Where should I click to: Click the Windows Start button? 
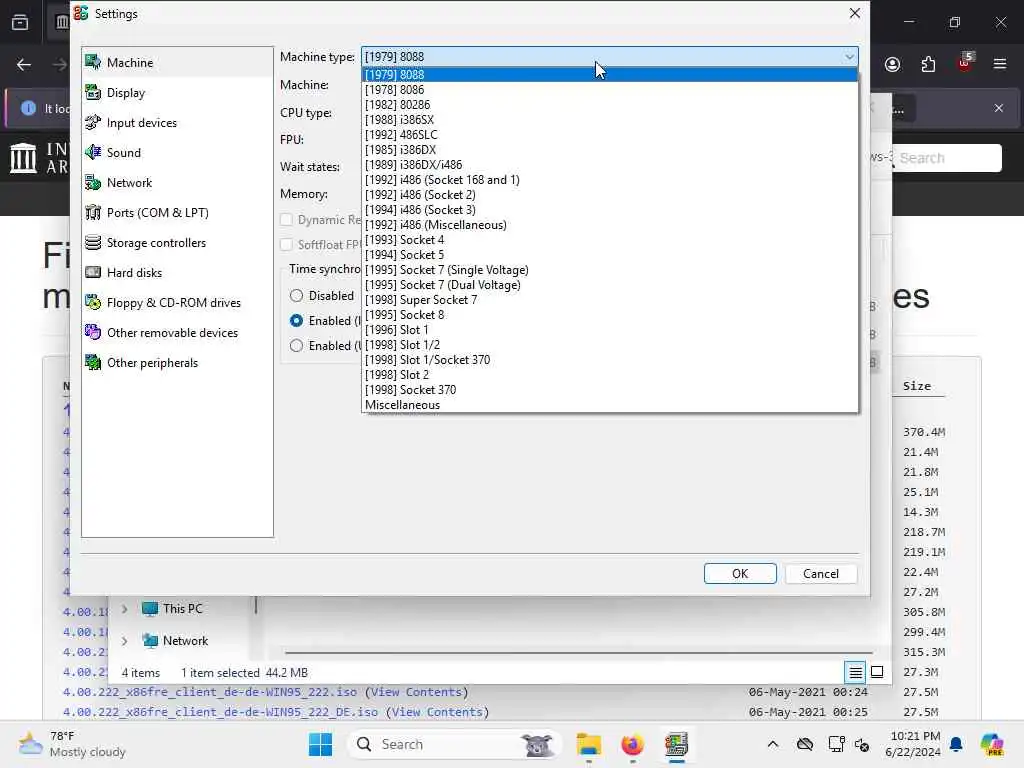(320, 744)
